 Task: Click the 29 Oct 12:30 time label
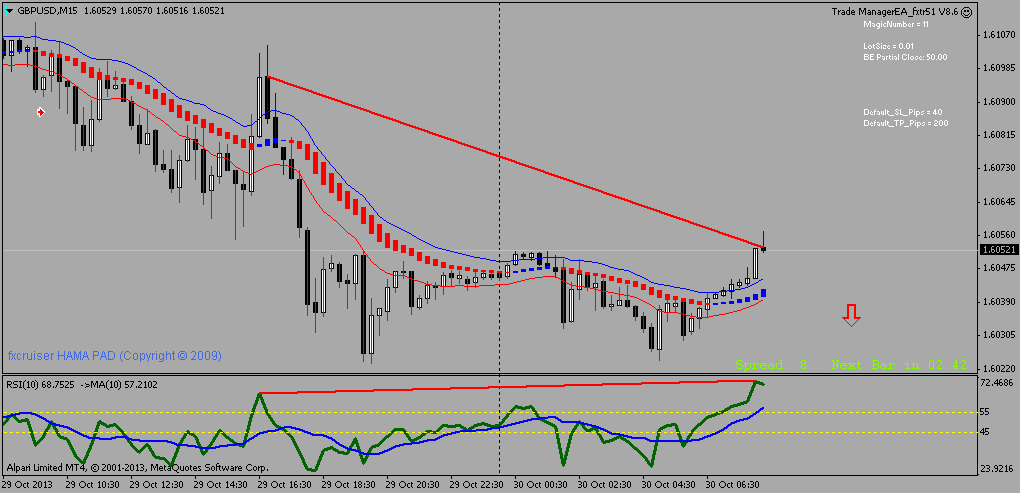coord(155,485)
